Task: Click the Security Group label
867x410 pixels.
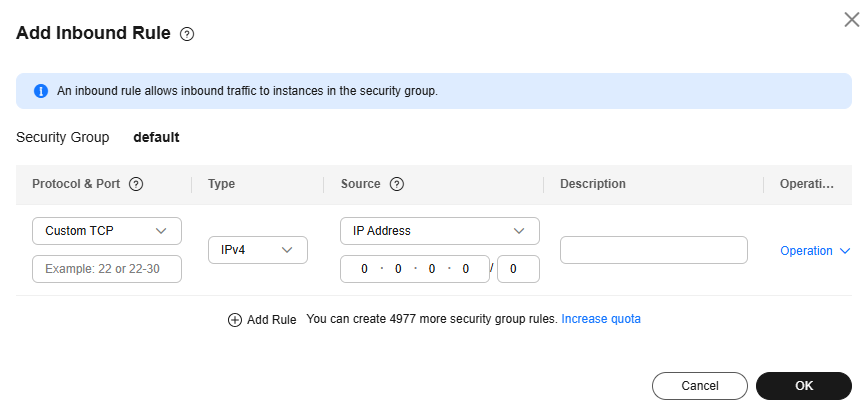Action: coord(62,137)
